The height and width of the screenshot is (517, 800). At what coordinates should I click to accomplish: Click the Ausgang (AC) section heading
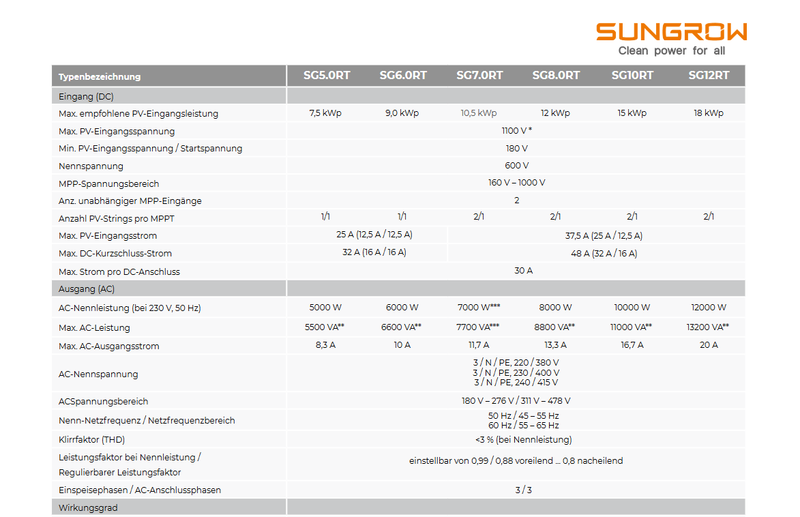pos(87,289)
